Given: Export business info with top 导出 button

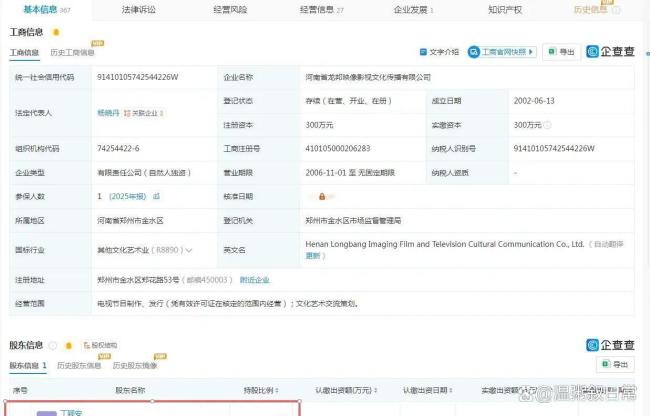Looking at the screenshot, I should coord(561,52).
